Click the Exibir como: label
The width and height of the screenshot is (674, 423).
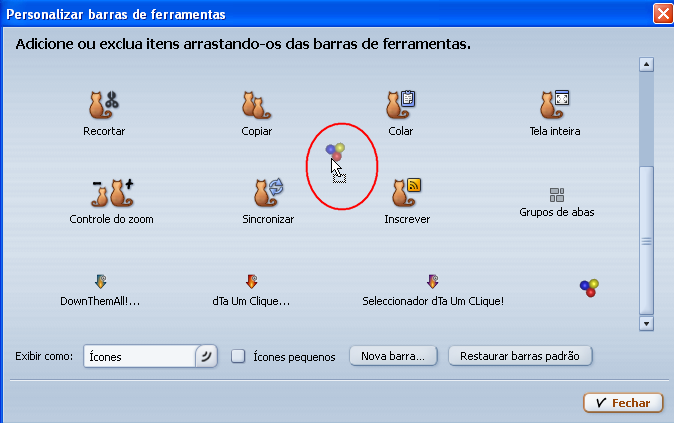coord(44,356)
